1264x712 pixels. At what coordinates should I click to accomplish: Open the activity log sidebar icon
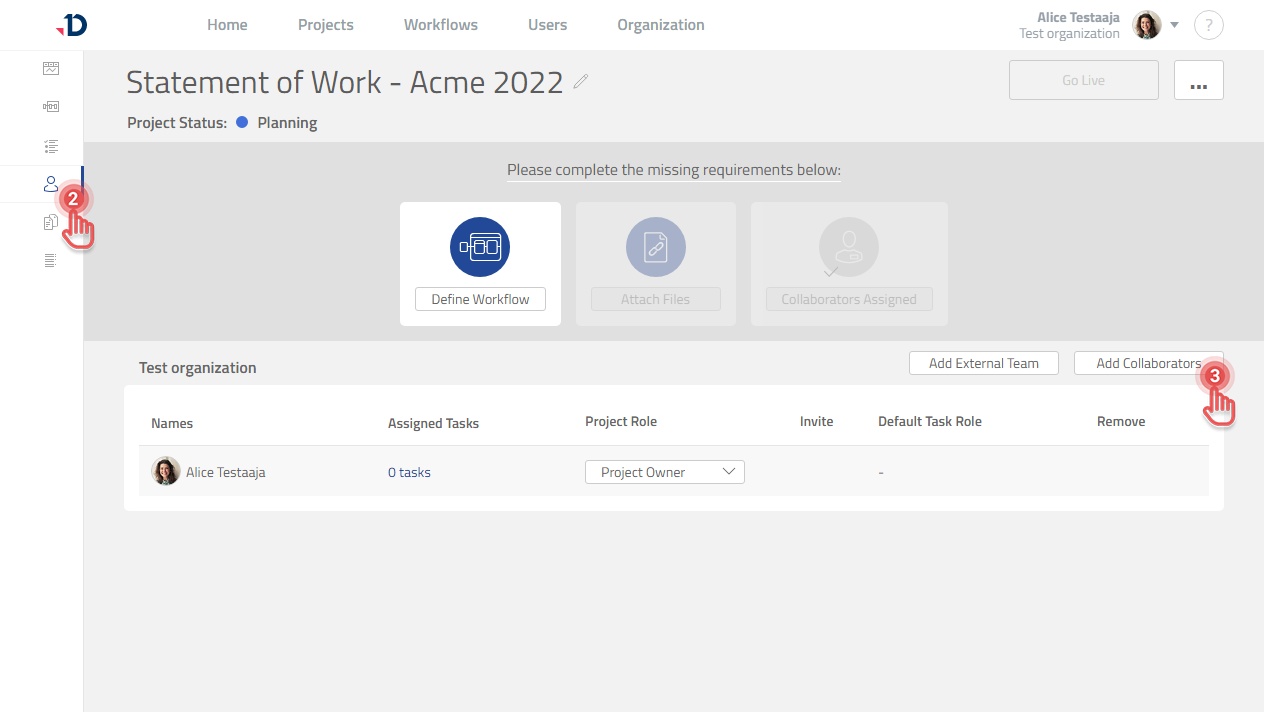pos(51,261)
